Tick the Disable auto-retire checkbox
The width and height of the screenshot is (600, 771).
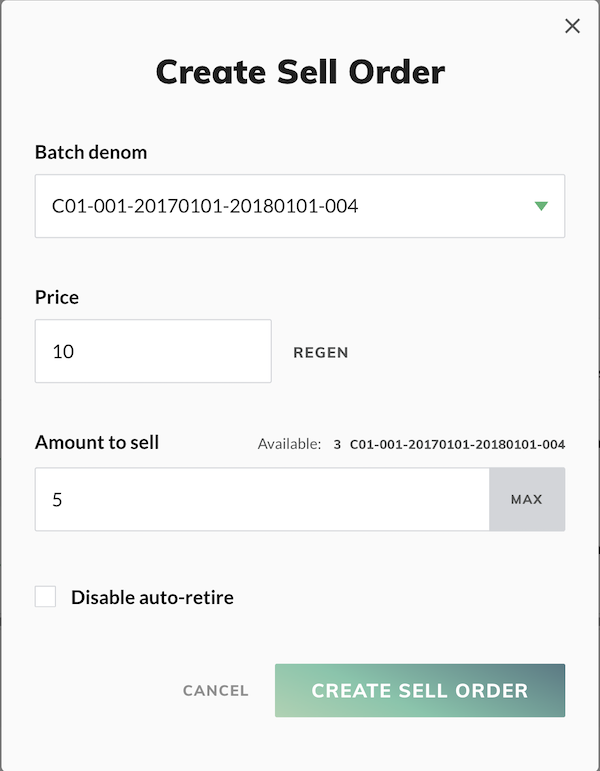(46, 597)
